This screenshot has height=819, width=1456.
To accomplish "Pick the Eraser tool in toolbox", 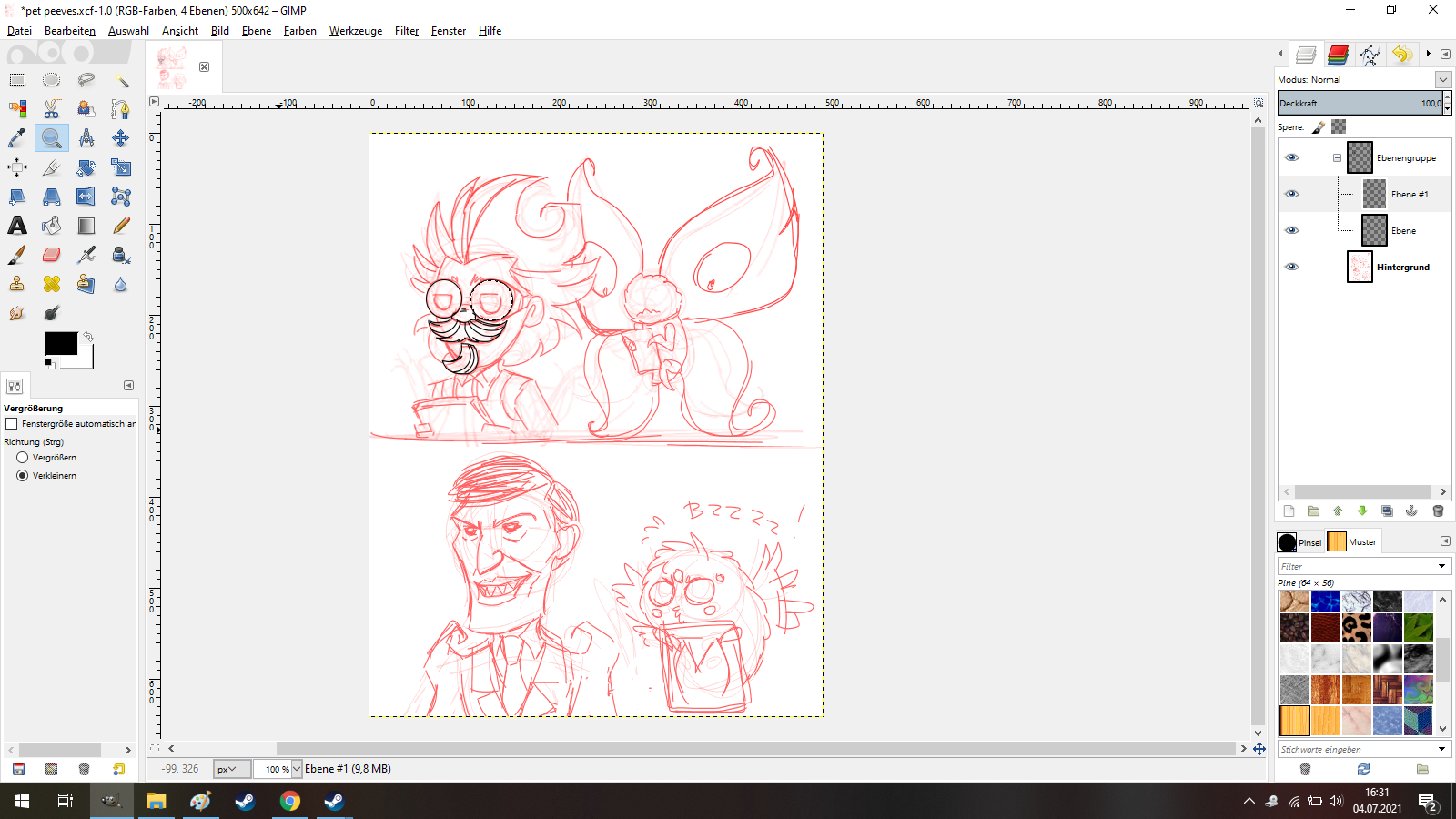I will 52,255.
